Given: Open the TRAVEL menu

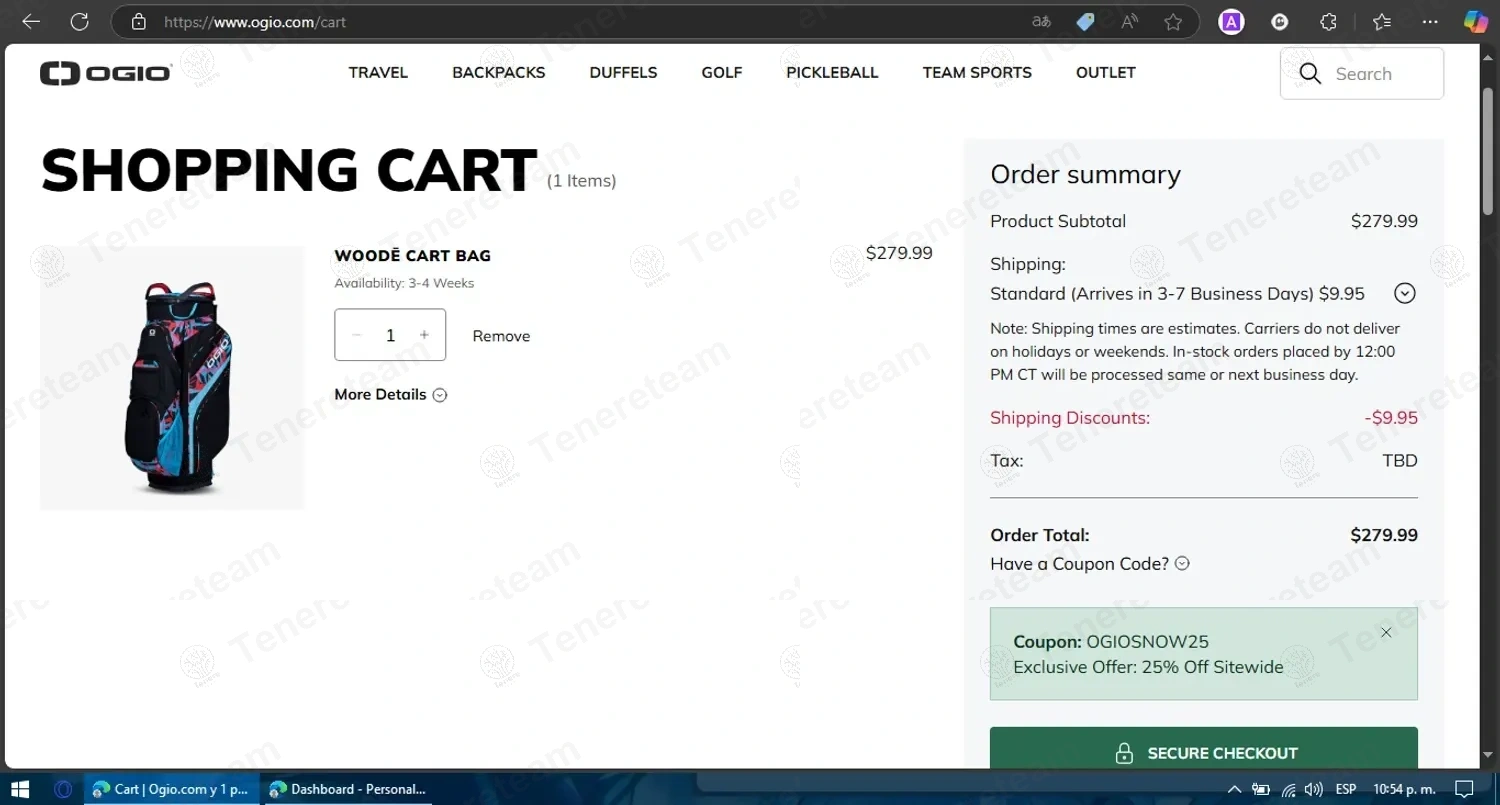Looking at the screenshot, I should point(378,72).
